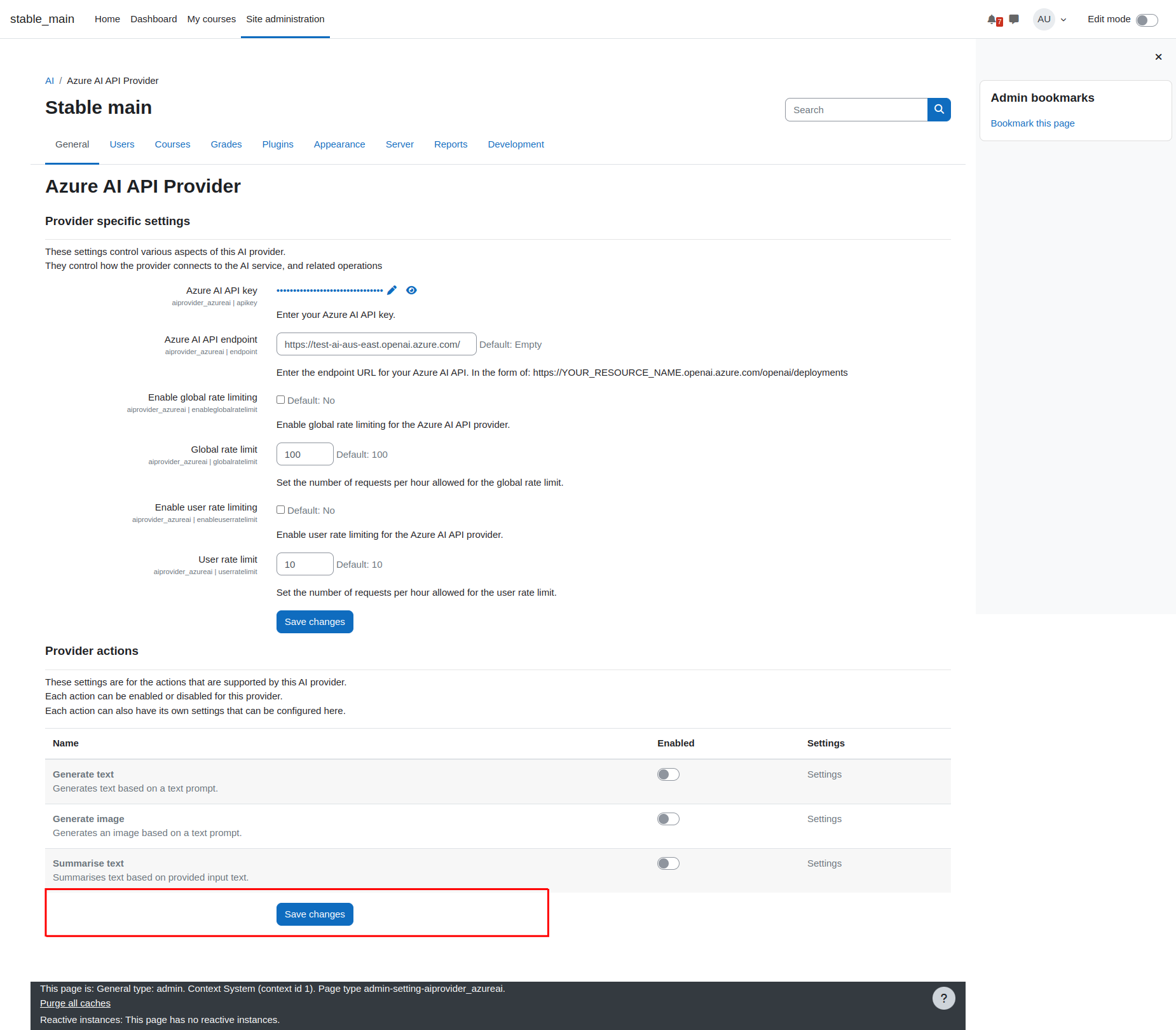Switch to the Users tab
Viewport: 1176px width, 1030px height.
point(122,144)
